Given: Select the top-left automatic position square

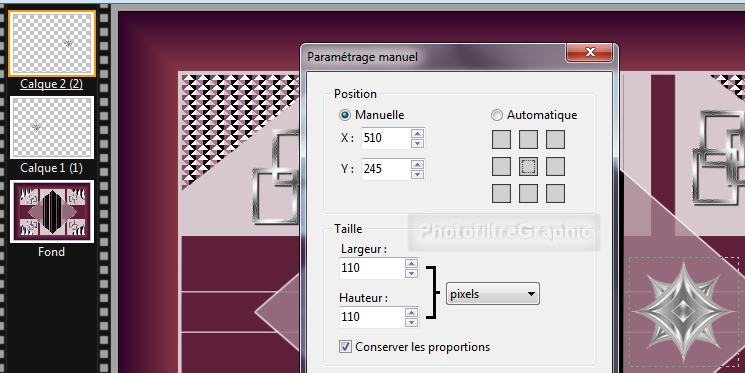Looking at the screenshot, I should (x=501, y=140).
